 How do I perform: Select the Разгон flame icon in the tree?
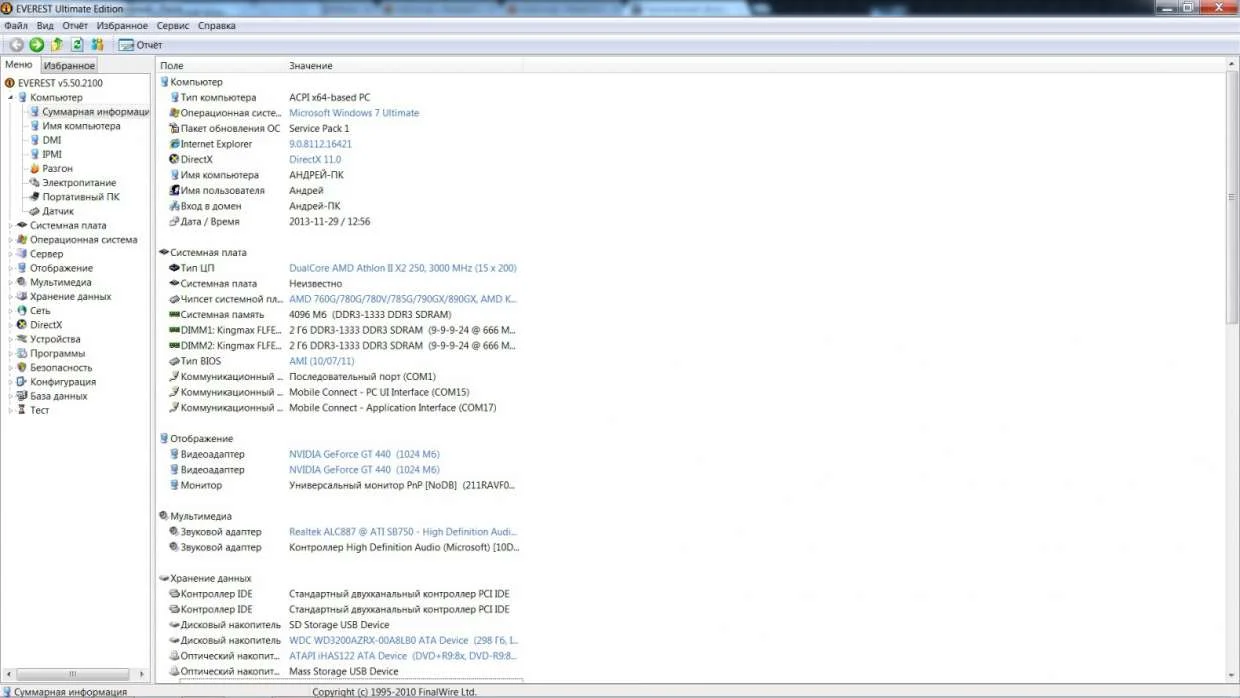pos(34,169)
